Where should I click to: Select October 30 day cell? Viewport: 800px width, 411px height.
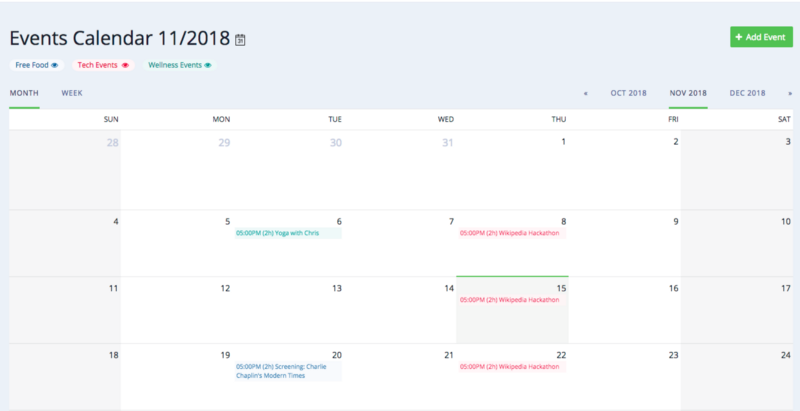click(x=289, y=170)
